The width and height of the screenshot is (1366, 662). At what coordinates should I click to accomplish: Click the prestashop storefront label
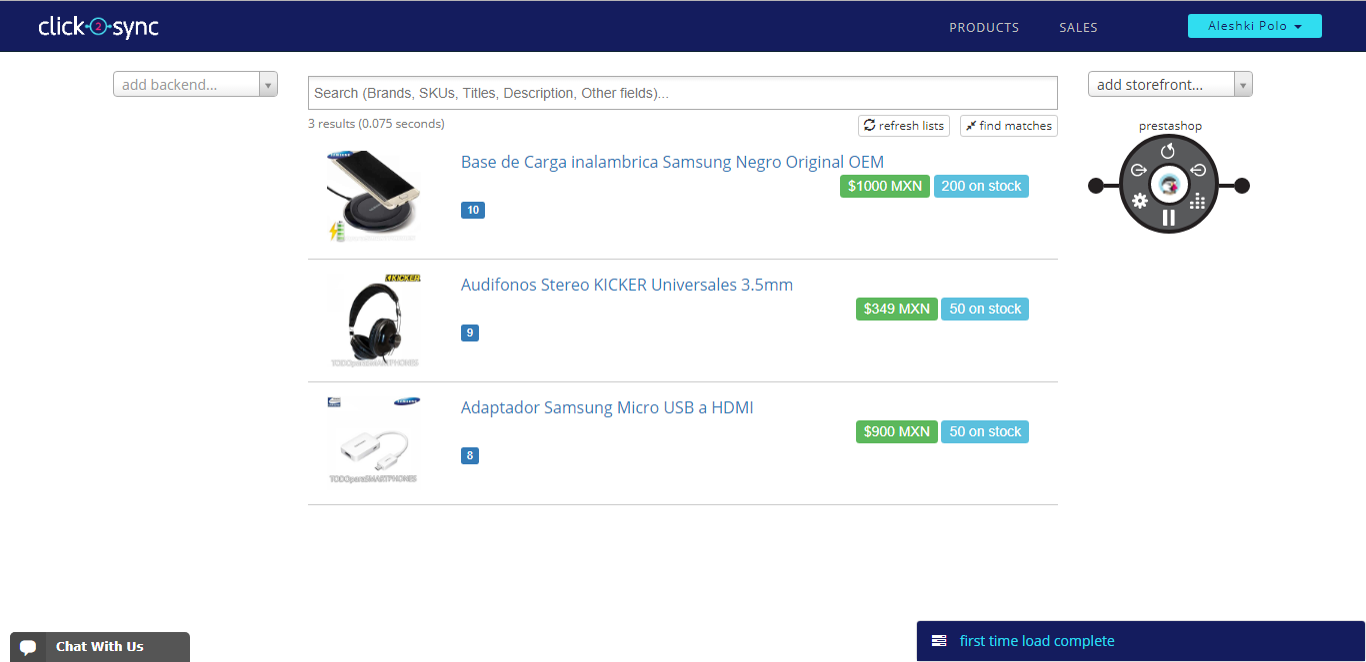tap(1170, 126)
